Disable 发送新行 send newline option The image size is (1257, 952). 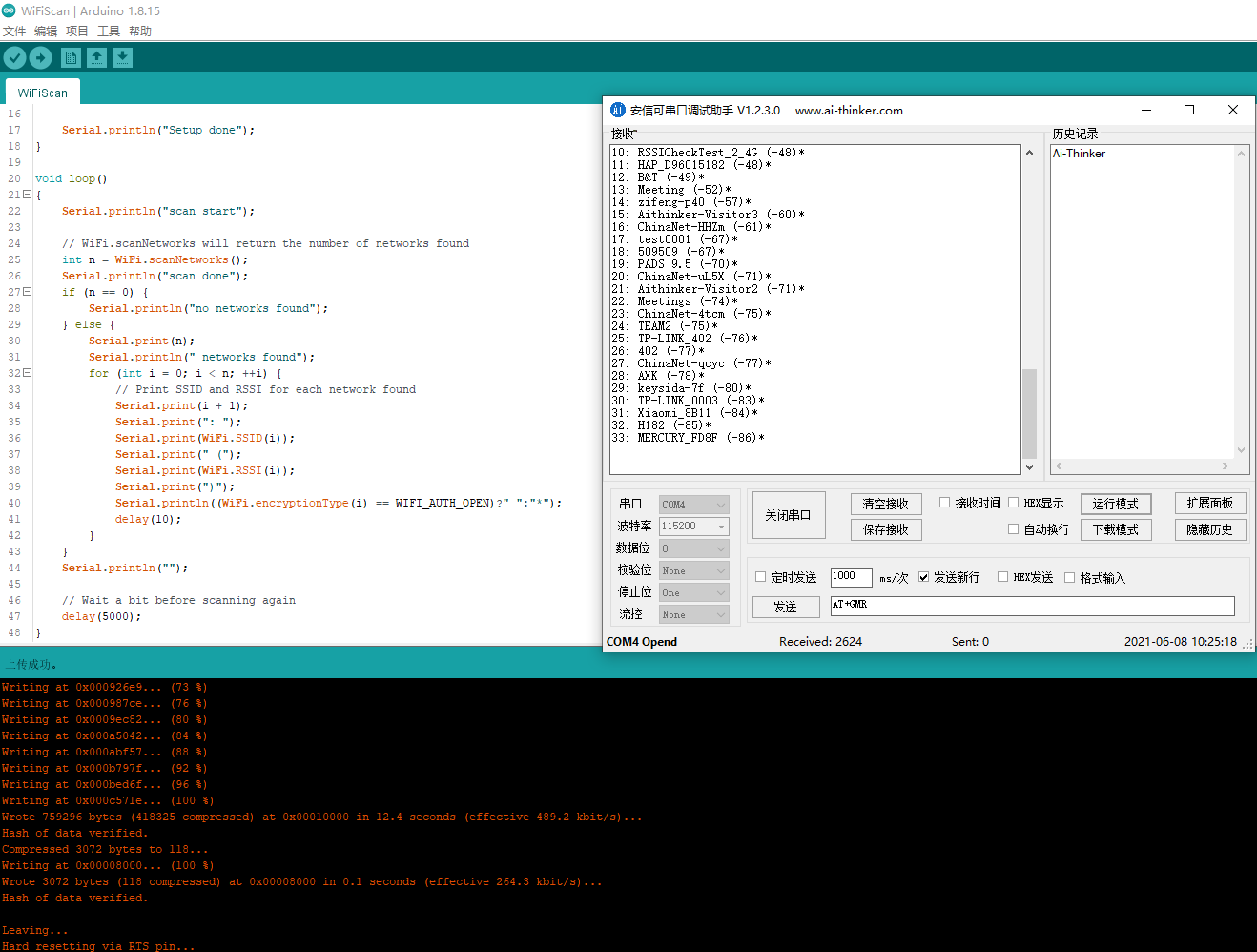[923, 576]
